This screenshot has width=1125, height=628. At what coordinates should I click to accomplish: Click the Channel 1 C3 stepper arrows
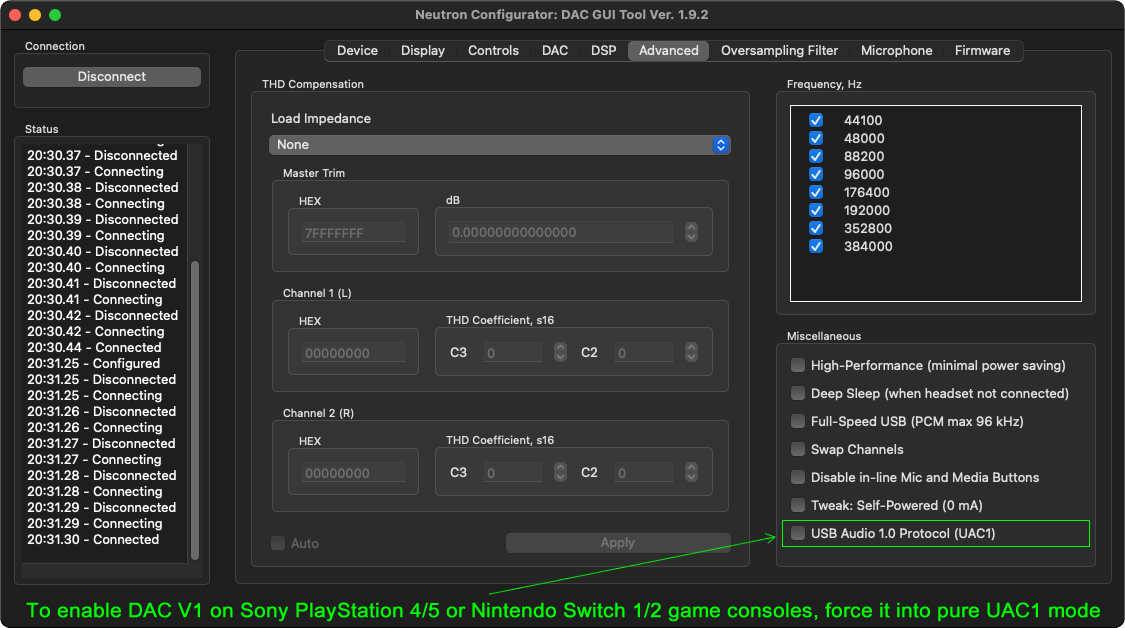(x=560, y=352)
